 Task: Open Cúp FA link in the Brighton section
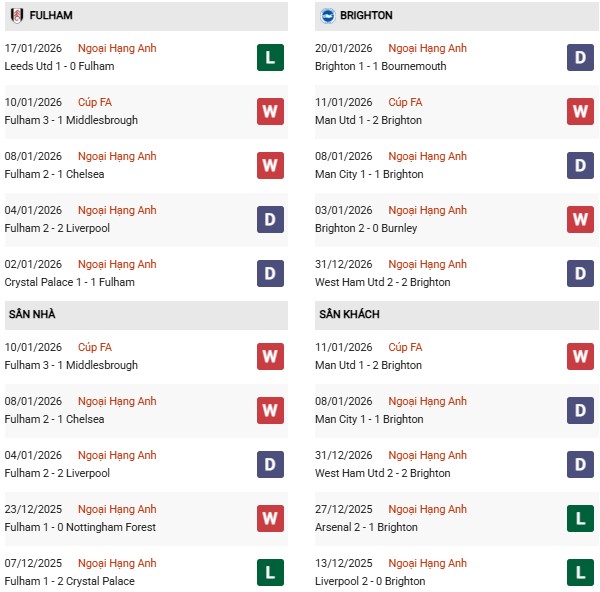pos(404,102)
